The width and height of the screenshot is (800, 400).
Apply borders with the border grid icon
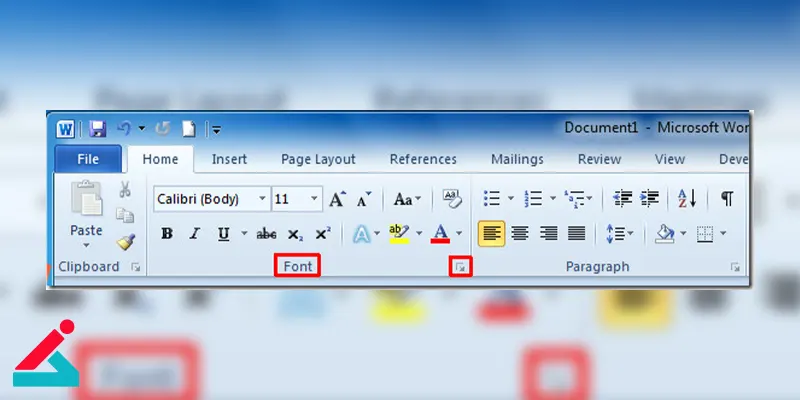point(705,234)
